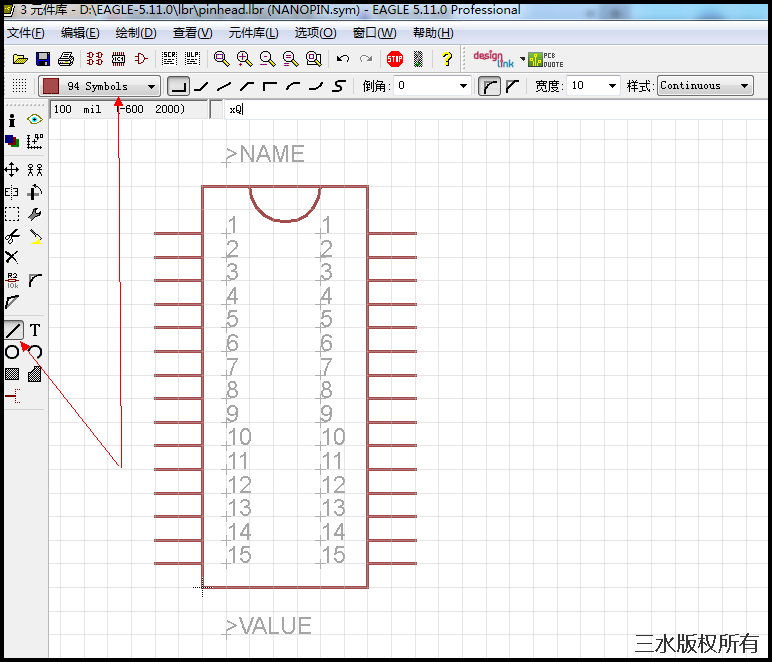Select the arc wire bend style
Viewport: 772px width, 662px height.
(x=293, y=86)
